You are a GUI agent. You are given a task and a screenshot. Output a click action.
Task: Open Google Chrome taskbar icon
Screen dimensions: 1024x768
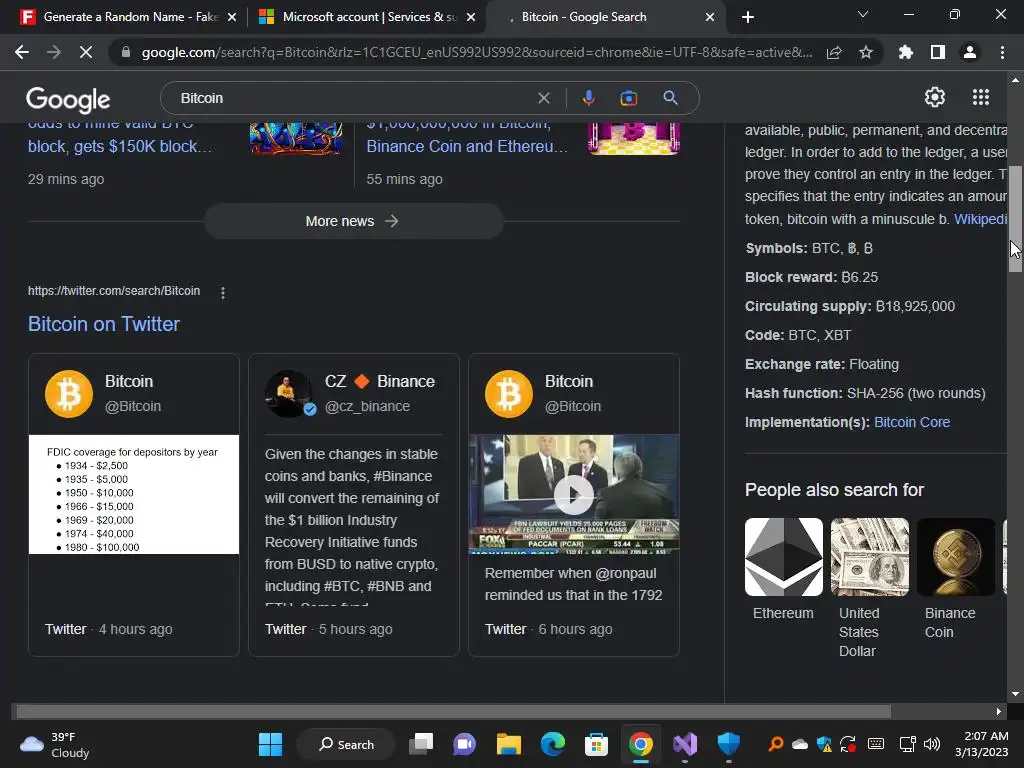coord(641,744)
